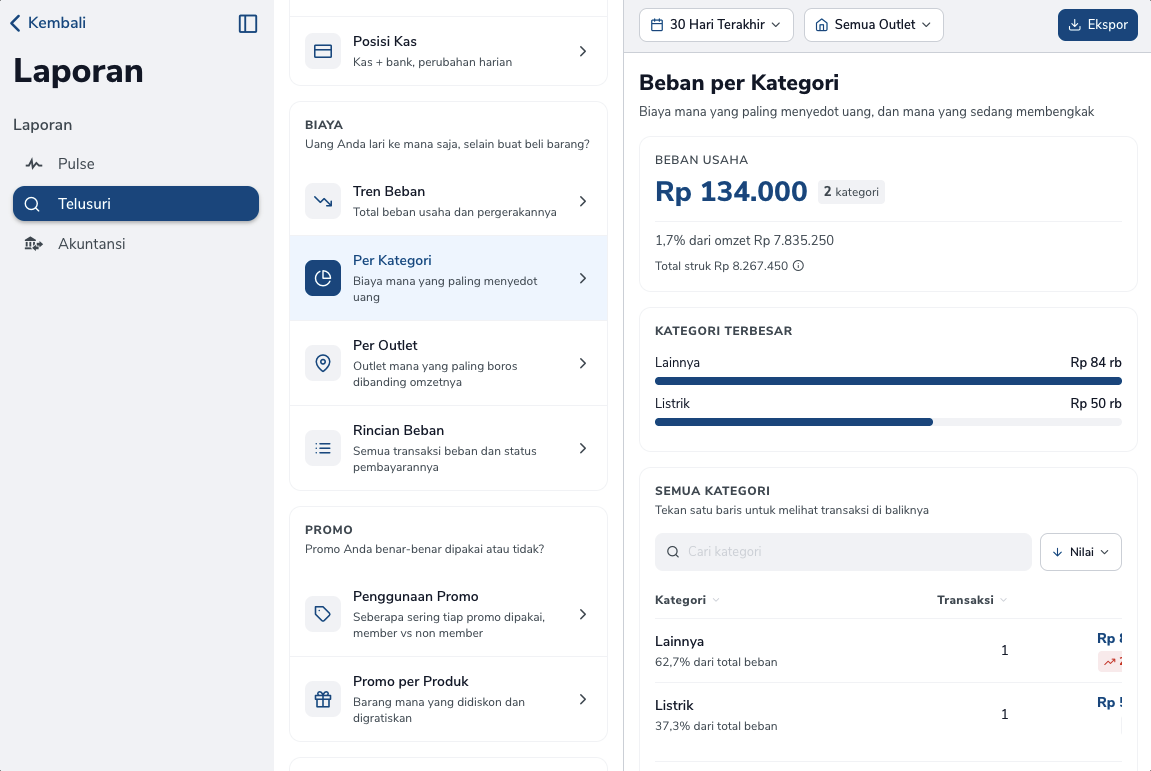
Task: Click the Akuntansi bank icon
Action: (x=33, y=244)
